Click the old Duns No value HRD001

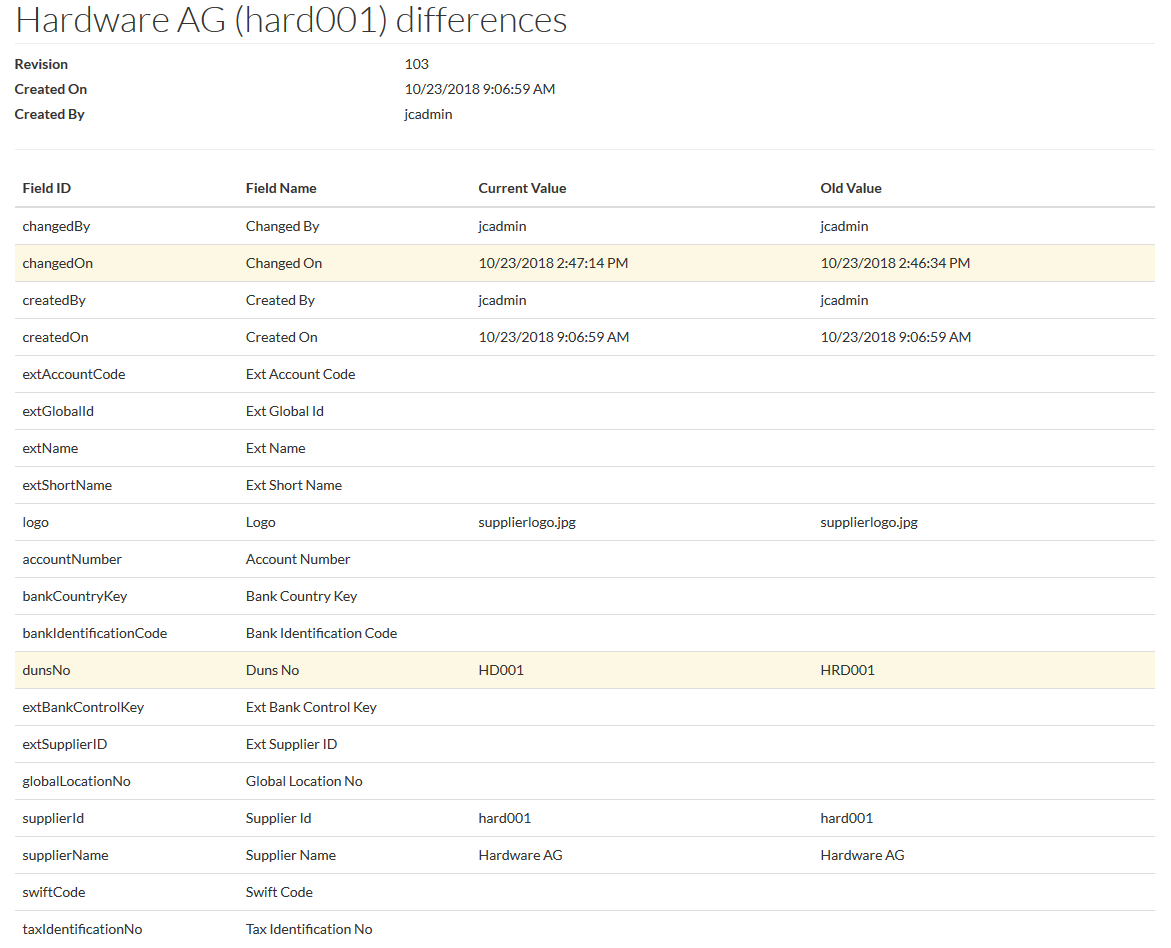(847, 670)
